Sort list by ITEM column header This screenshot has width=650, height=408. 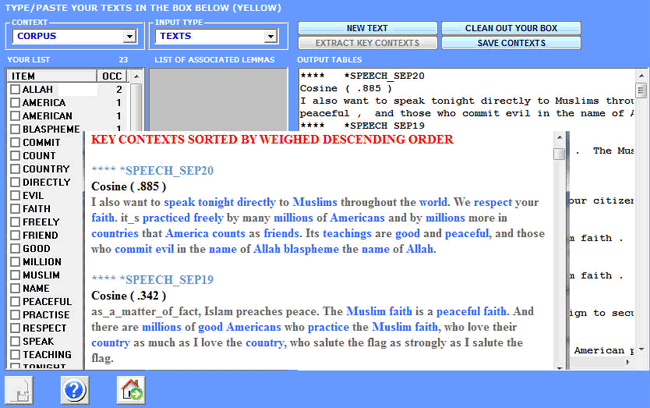pos(52,76)
